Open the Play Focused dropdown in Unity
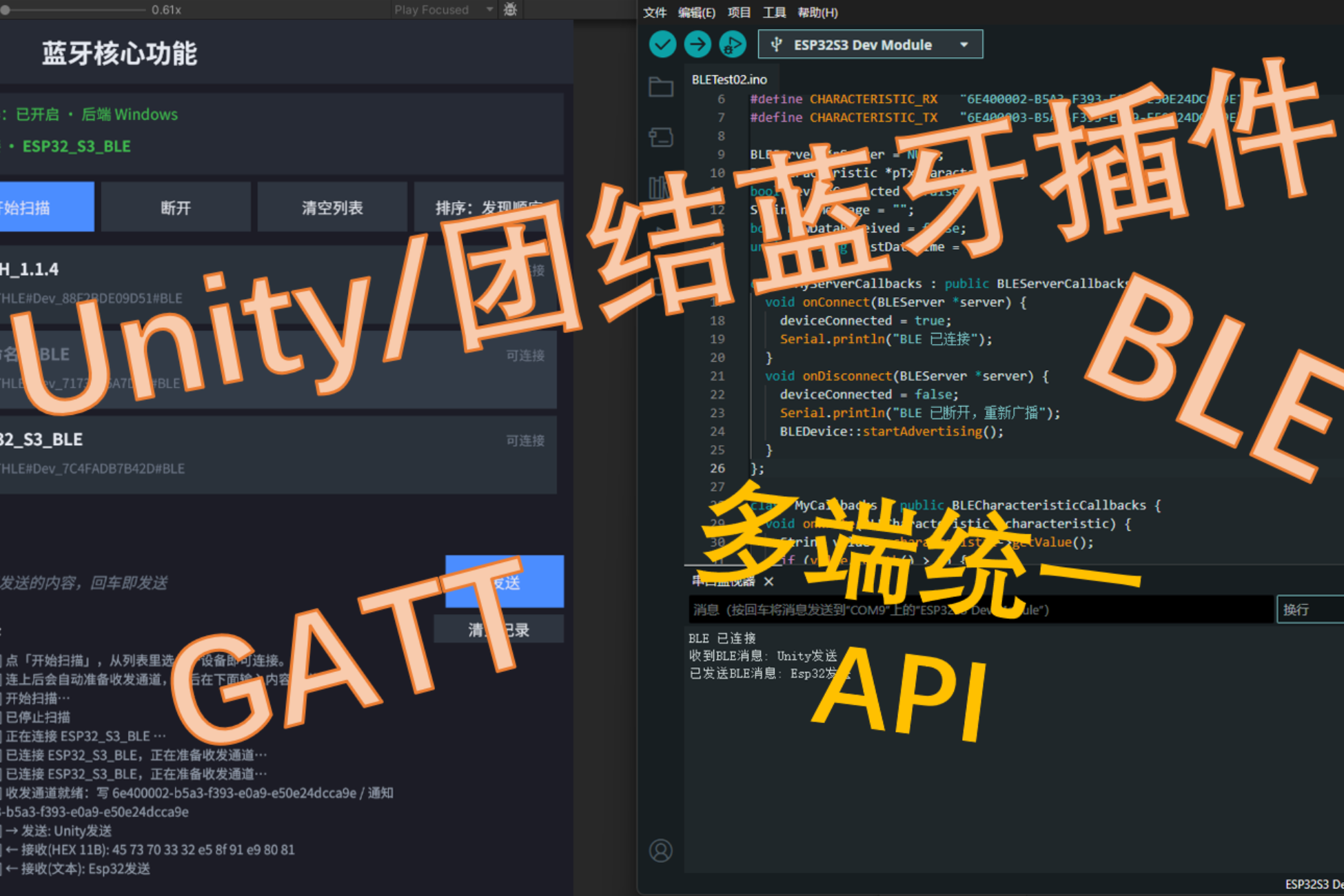 (443, 10)
